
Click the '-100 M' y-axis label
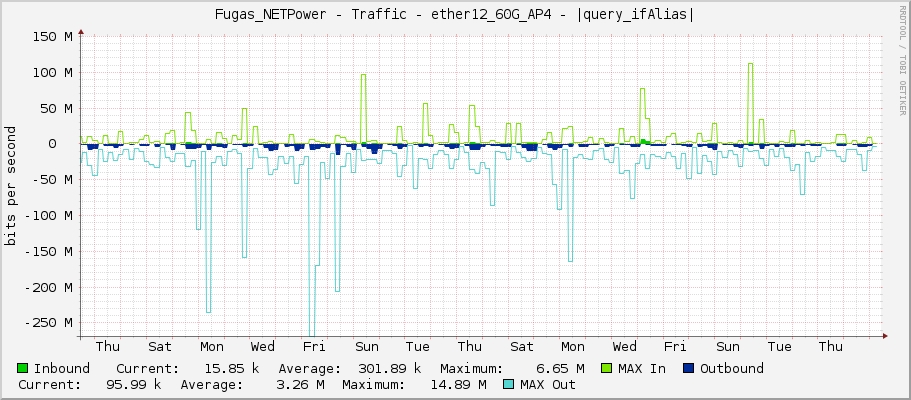point(49,216)
